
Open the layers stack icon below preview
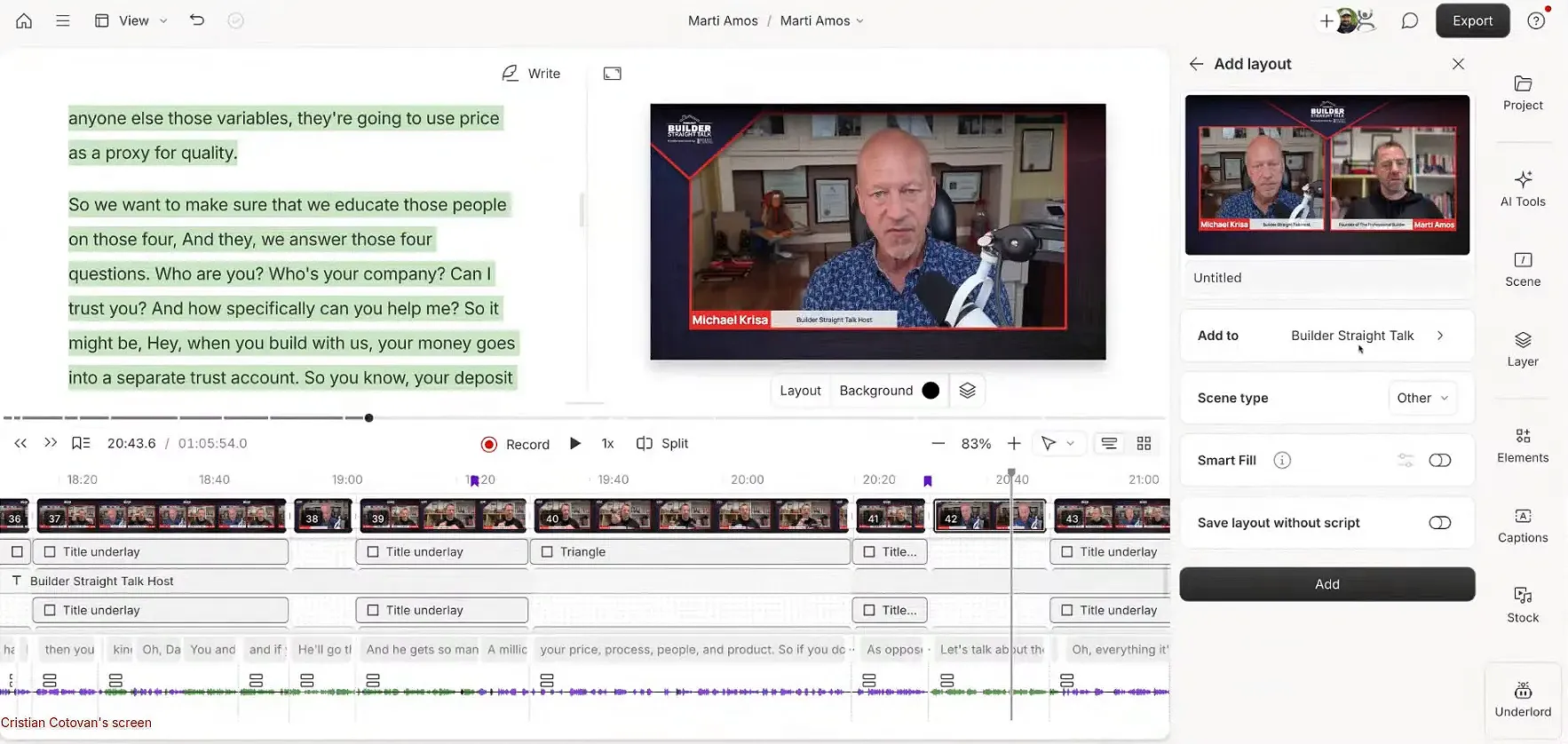968,391
